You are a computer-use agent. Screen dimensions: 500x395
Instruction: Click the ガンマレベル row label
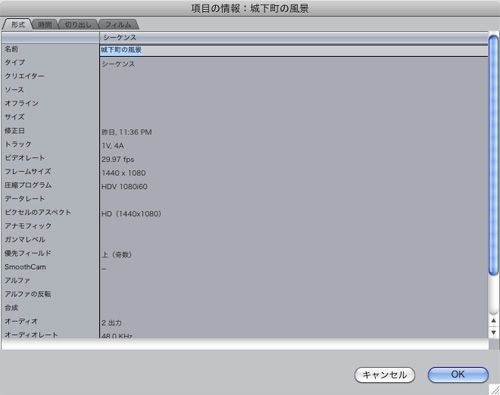tap(25, 240)
